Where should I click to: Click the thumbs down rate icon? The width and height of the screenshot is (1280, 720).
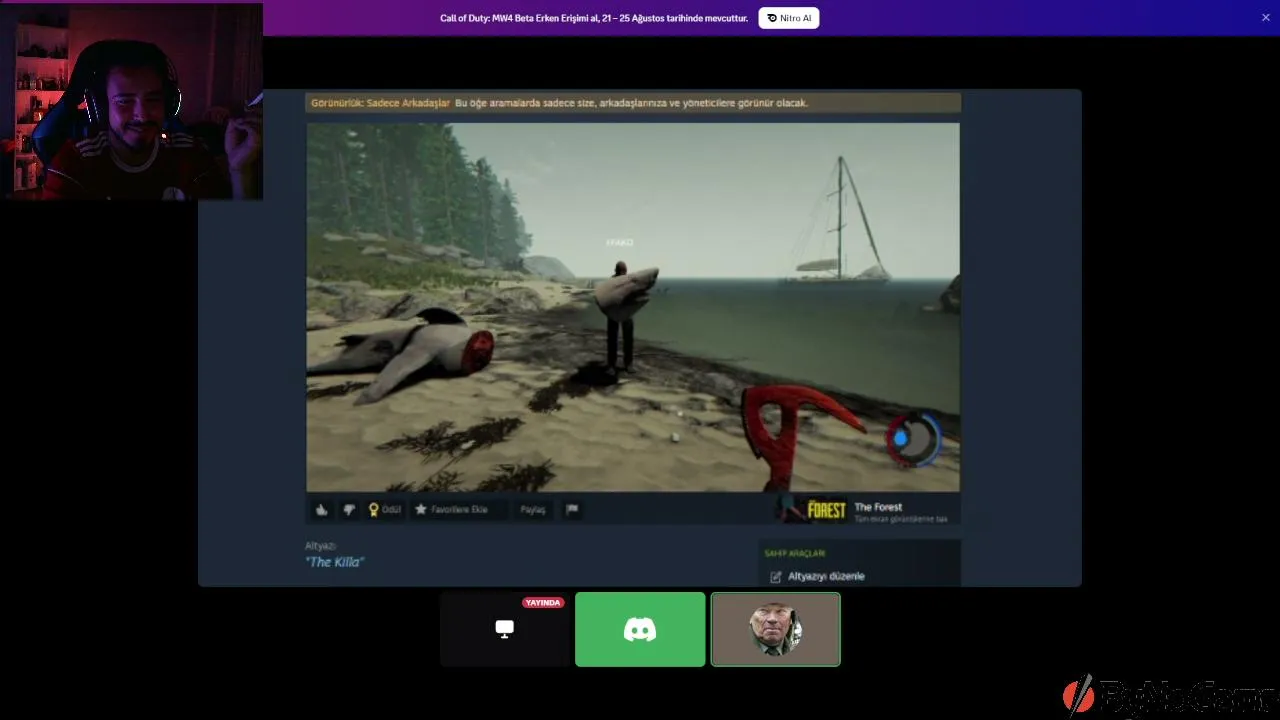point(349,509)
